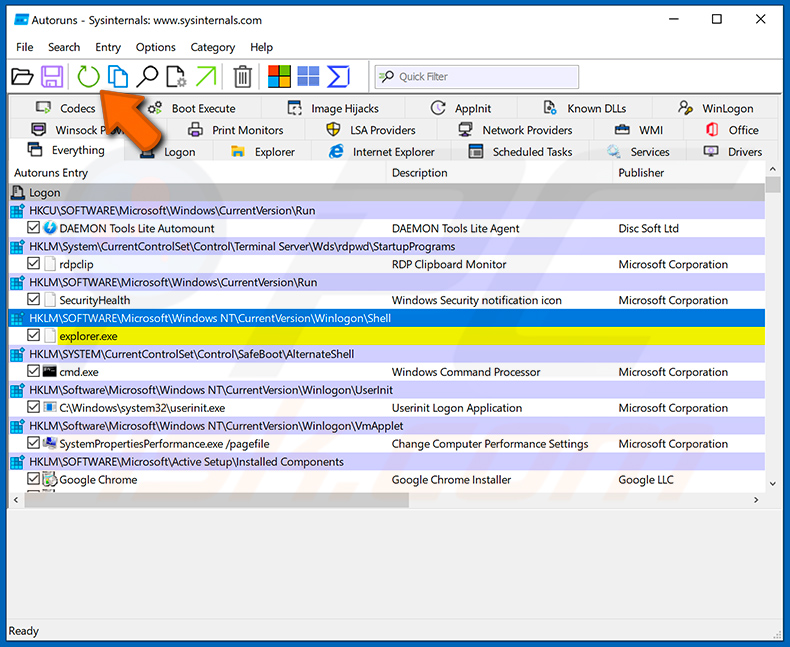Switch to the Internet Explorer tab
Viewport: 790px width, 647px height.
pos(381,152)
